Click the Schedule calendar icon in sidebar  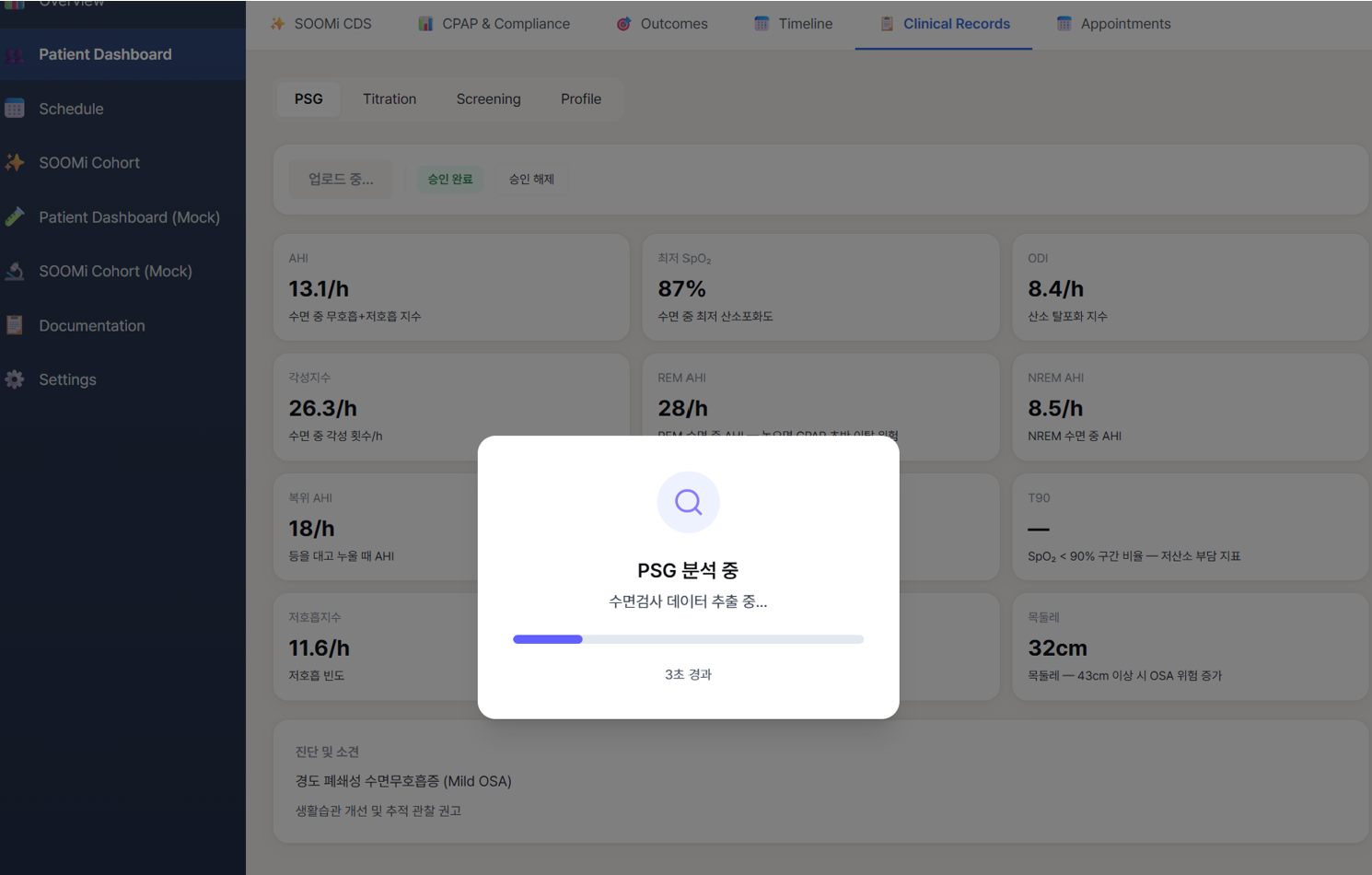pos(15,109)
